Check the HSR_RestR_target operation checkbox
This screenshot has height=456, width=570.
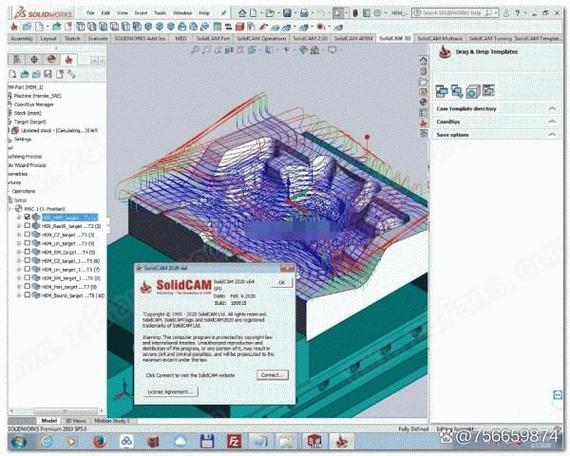point(27,225)
